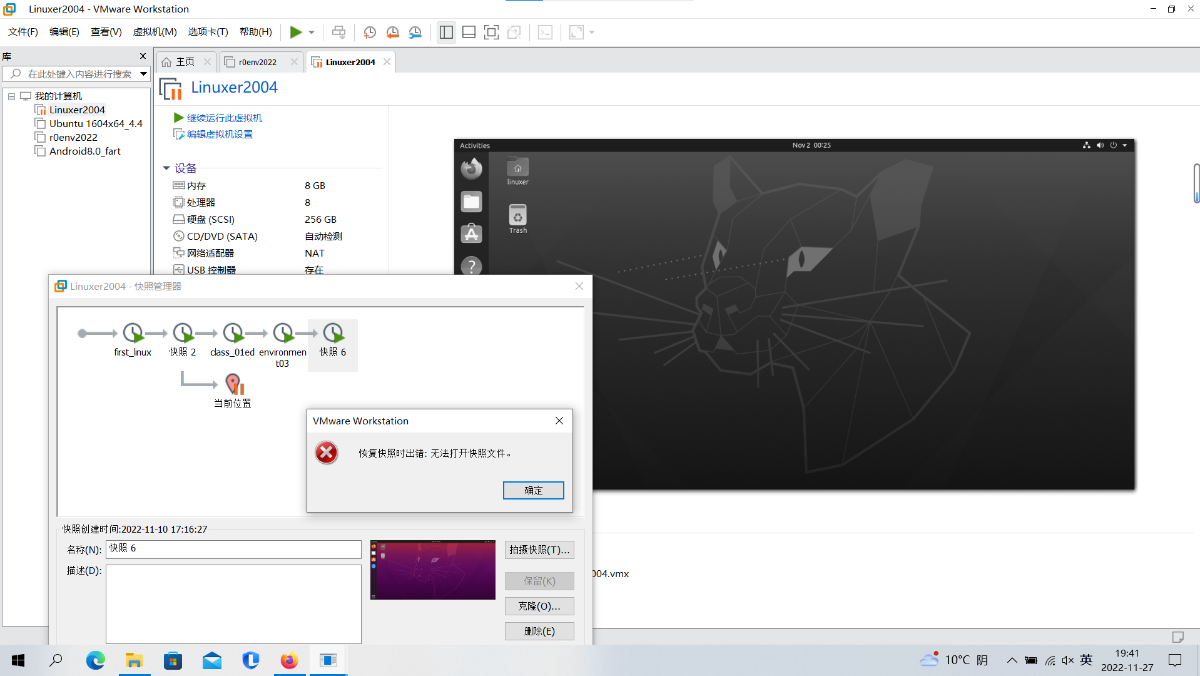Switch to the r0env2022 tab
The width and height of the screenshot is (1200, 676).
[x=257, y=62]
